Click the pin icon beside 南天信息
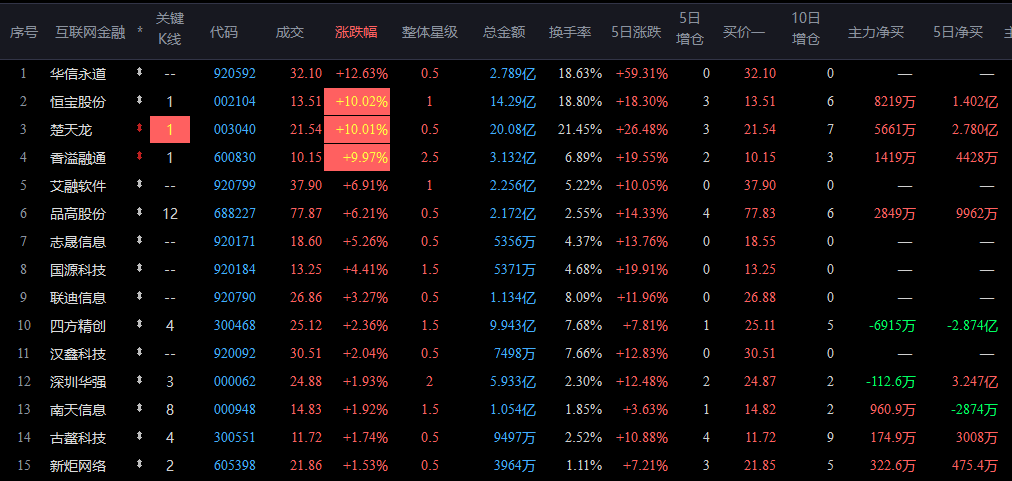The image size is (1012, 481). [139, 409]
